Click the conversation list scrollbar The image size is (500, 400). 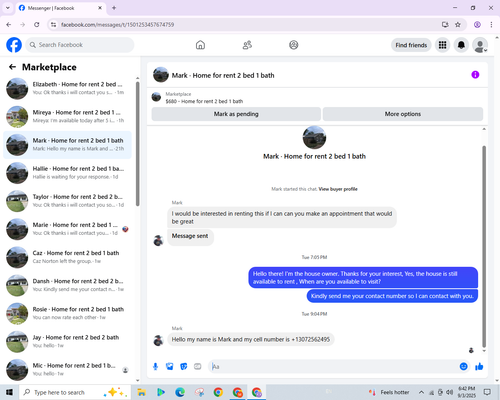coord(137,144)
